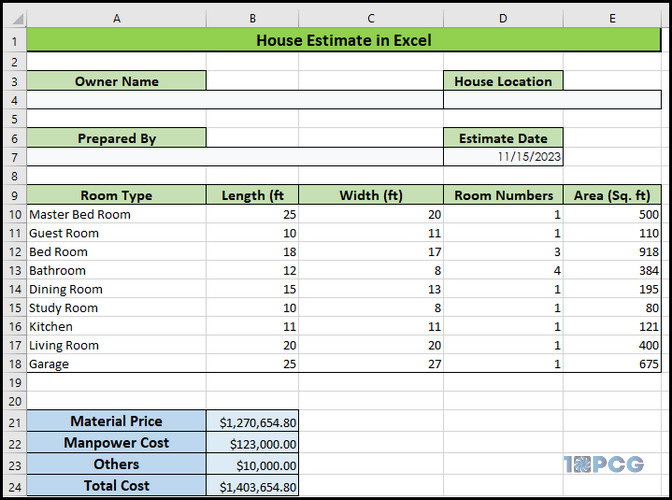Select the 'Others' label cell
The width and height of the screenshot is (672, 500).
117,464
